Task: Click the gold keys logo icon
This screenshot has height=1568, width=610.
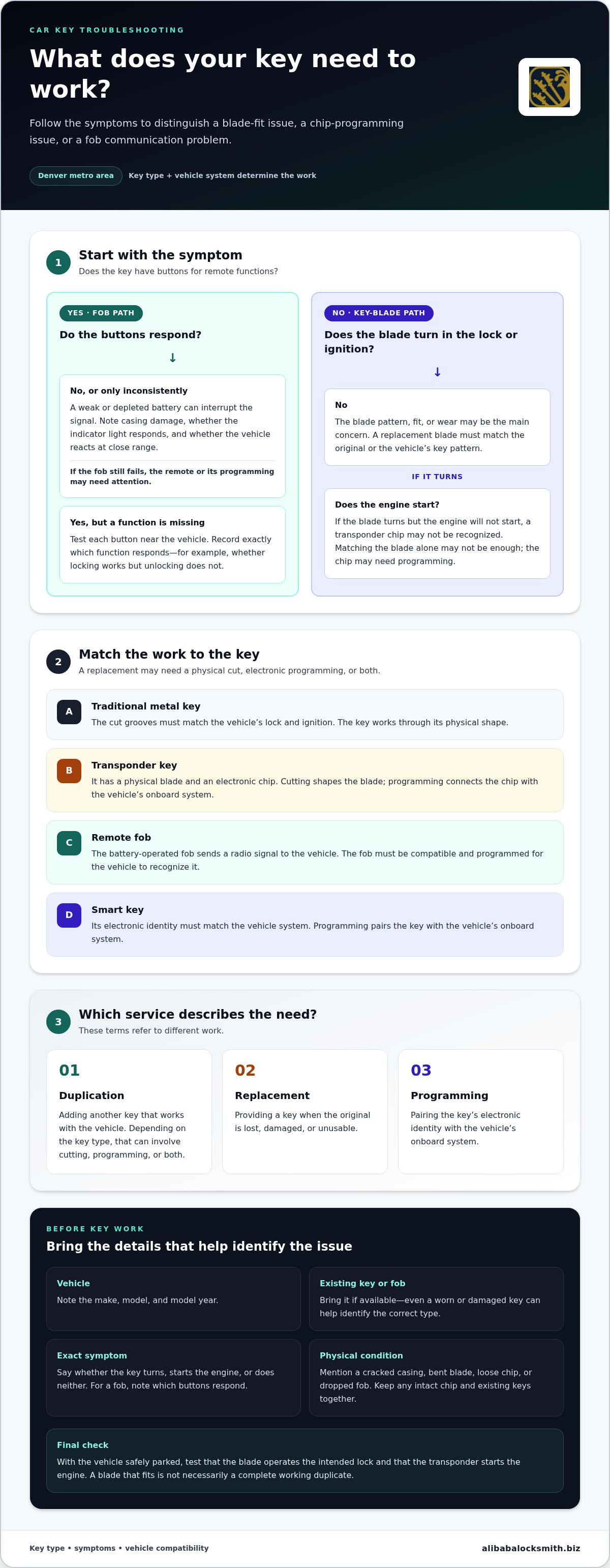Action: [549, 87]
